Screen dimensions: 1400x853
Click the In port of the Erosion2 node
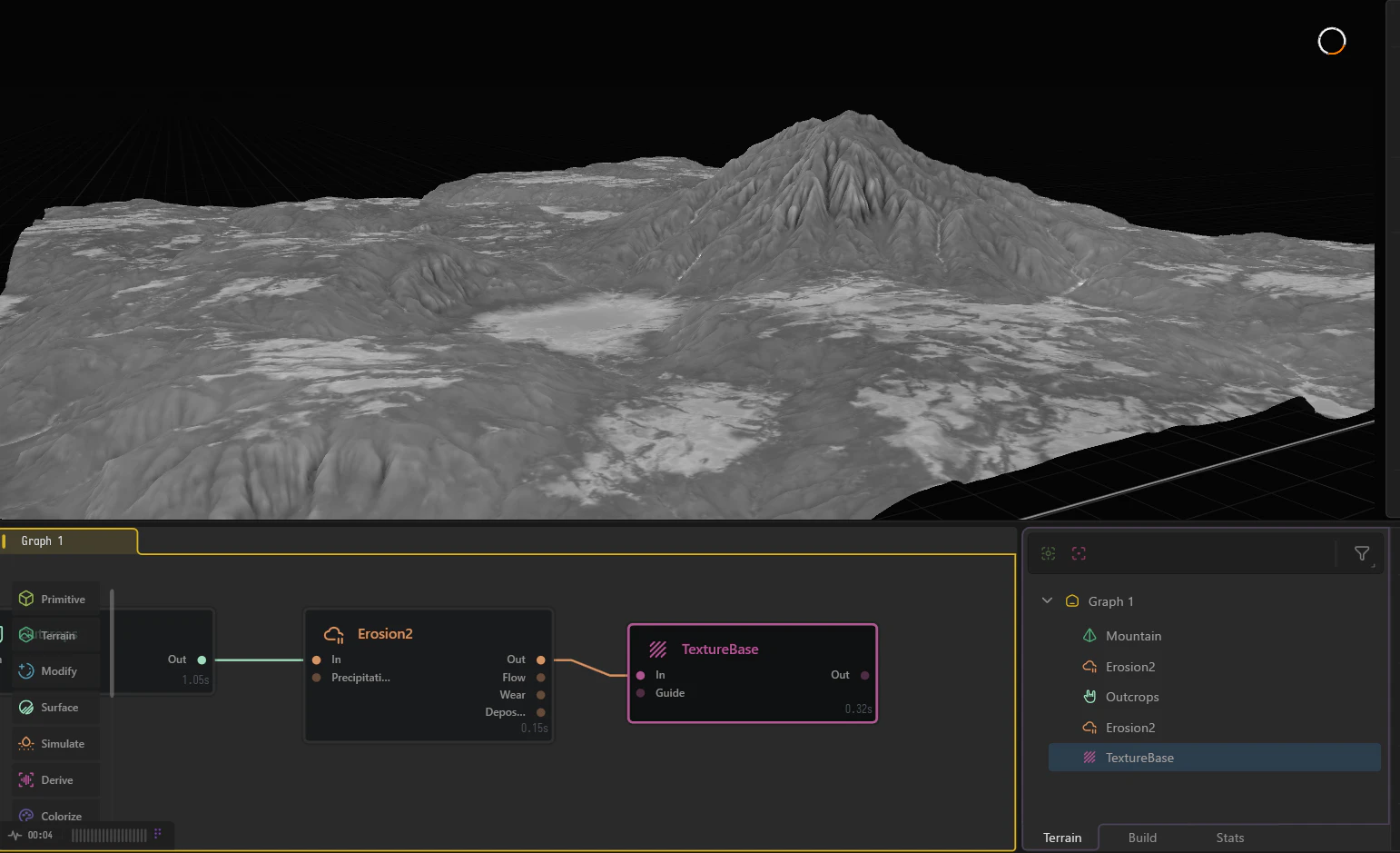(316, 660)
